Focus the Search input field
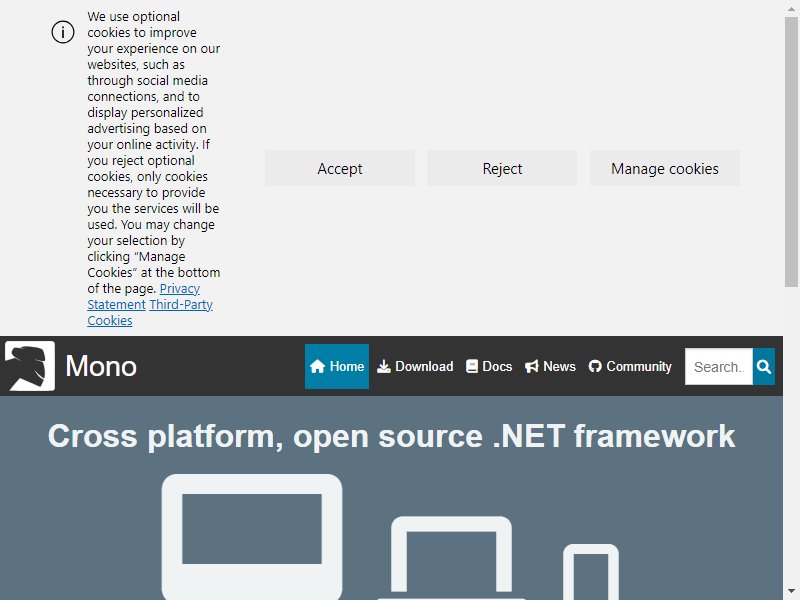 (718, 366)
